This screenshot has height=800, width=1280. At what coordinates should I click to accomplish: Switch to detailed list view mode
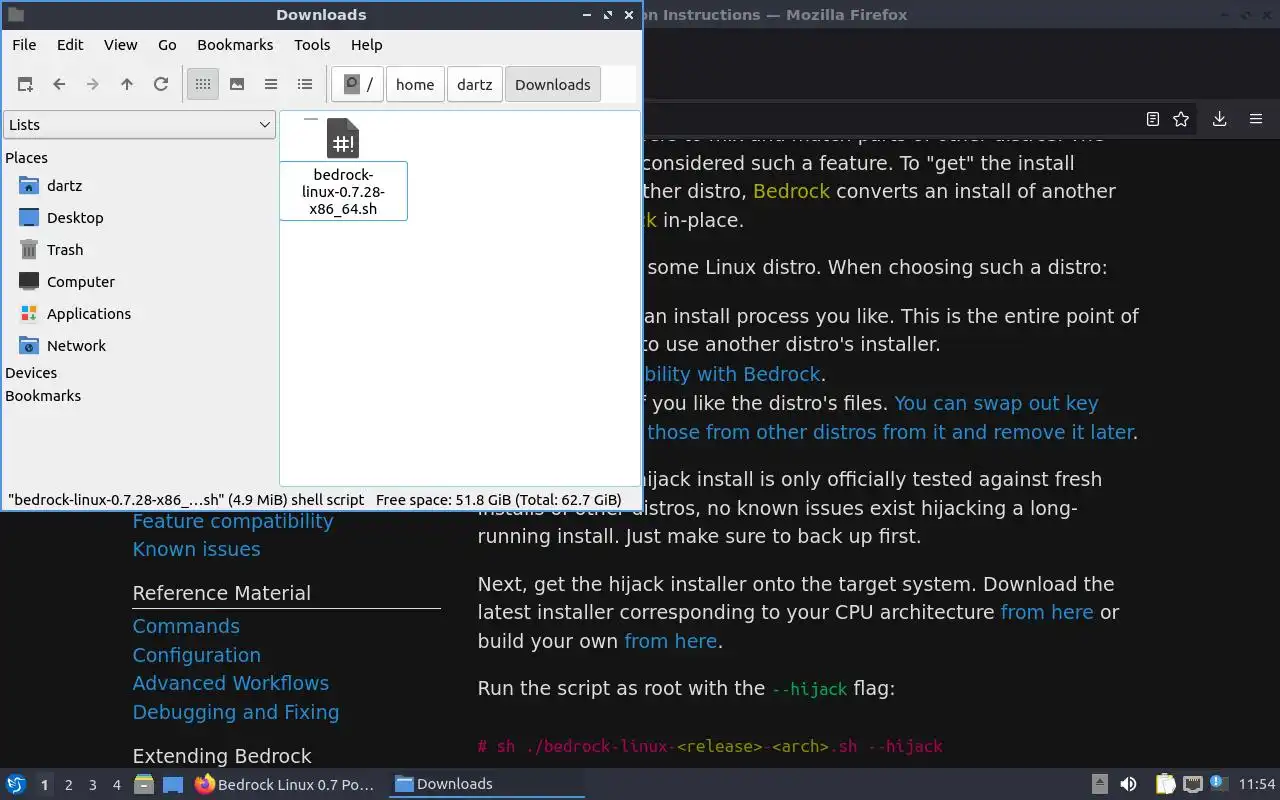click(x=305, y=85)
